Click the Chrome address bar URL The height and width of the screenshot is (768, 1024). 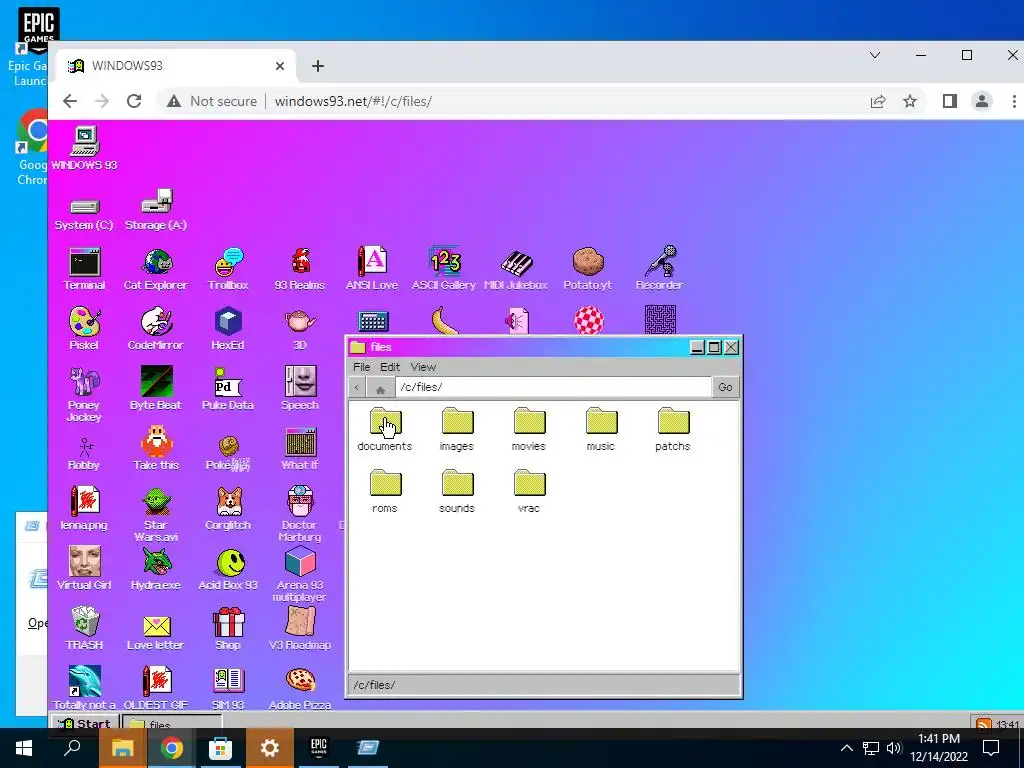point(353,101)
